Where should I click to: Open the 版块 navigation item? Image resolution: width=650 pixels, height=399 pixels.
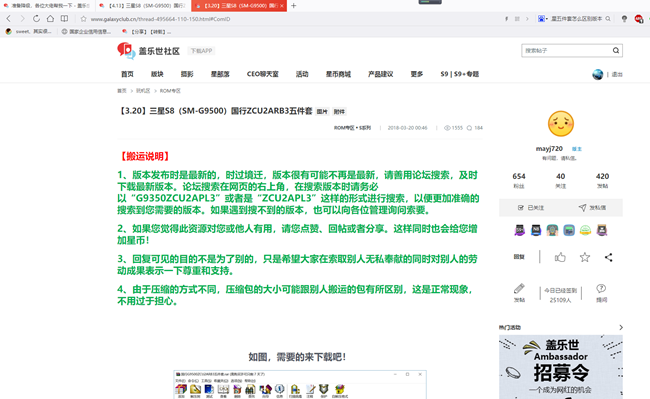tap(157, 74)
